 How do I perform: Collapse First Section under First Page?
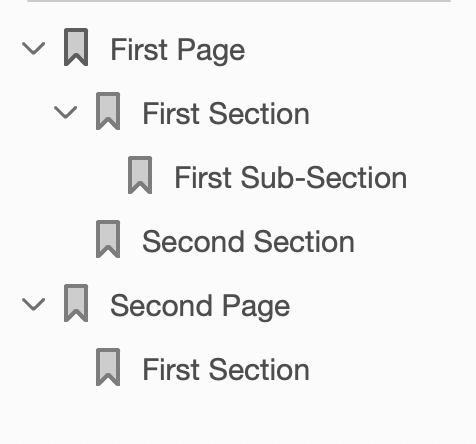pyautogui.click(x=65, y=112)
